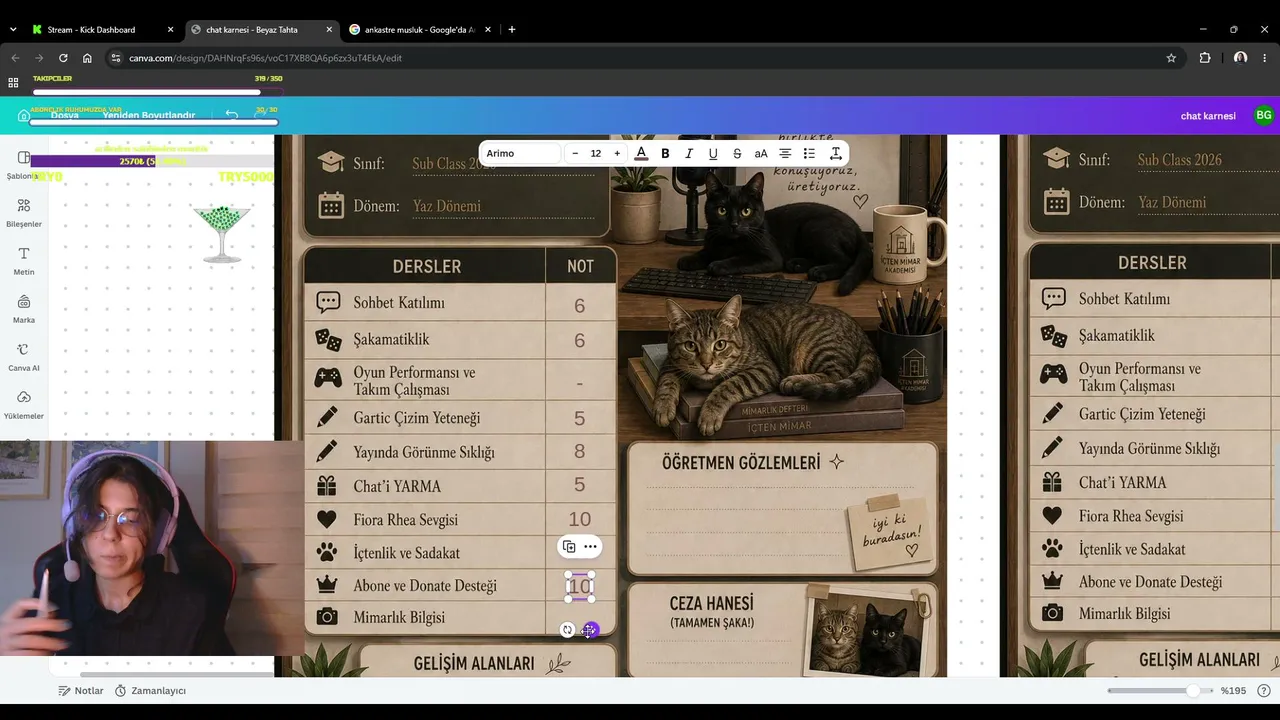Image resolution: width=1280 pixels, height=720 pixels.
Task: Open the browser home page
Action: [x=87, y=58]
